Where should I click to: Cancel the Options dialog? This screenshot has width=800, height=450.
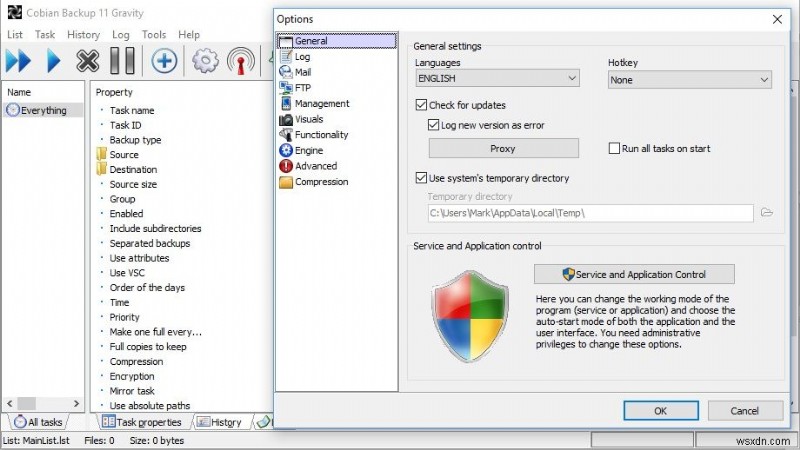point(745,411)
